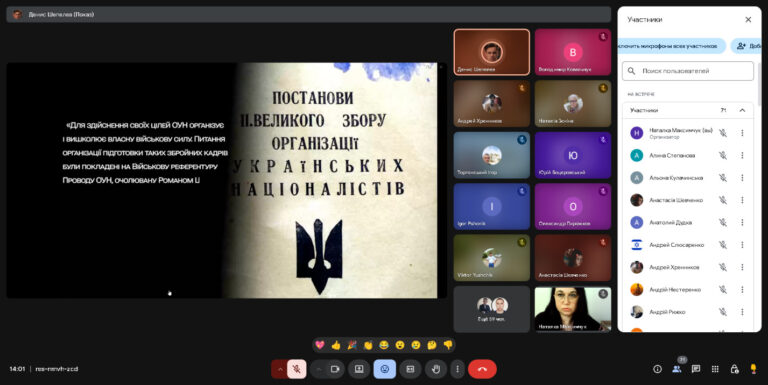Viewport: 768px width, 385px height.
Task: Select the Наталка webcam video tile
Action: click(x=573, y=310)
